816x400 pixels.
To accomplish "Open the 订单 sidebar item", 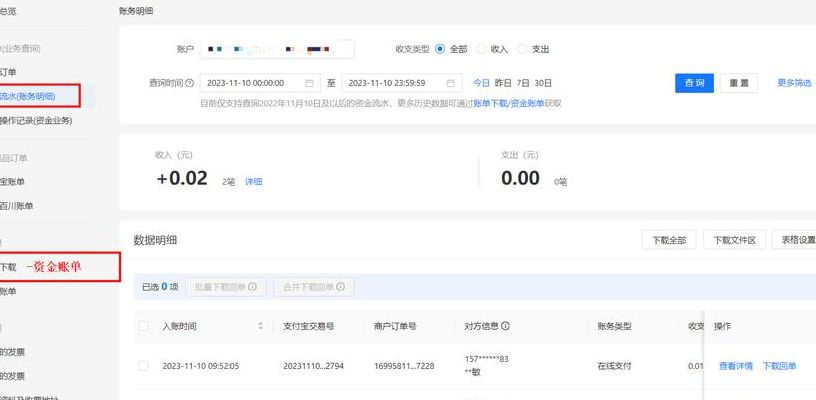I will (x=8, y=72).
